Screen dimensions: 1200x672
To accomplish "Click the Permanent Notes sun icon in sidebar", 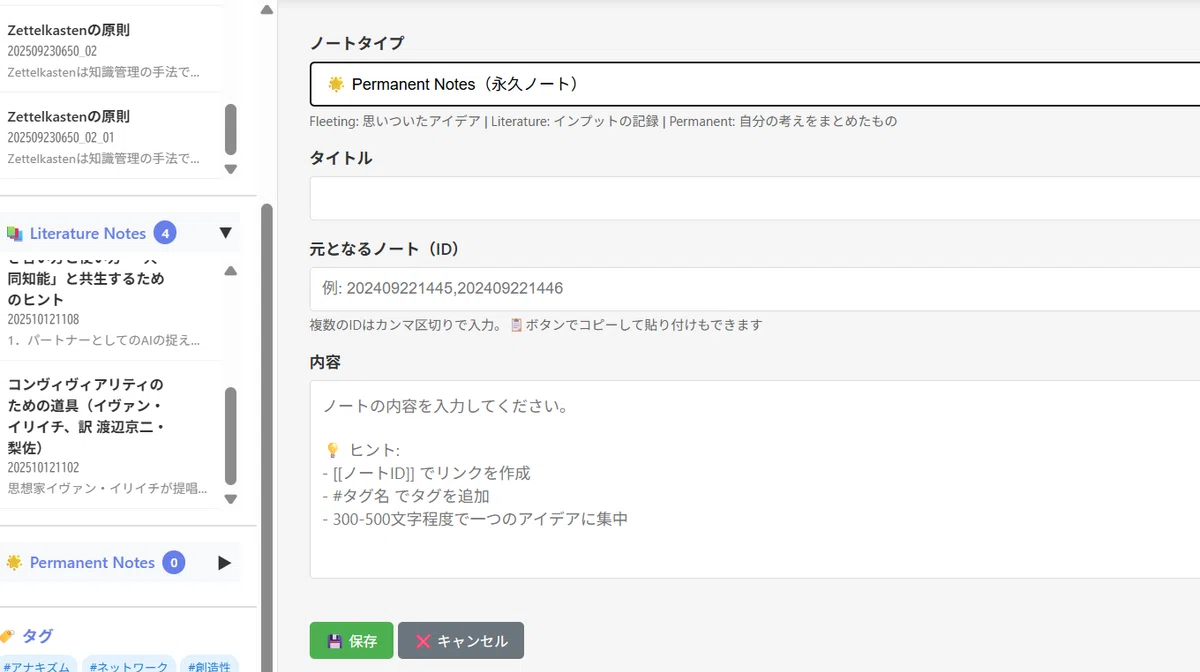I will point(14,562).
